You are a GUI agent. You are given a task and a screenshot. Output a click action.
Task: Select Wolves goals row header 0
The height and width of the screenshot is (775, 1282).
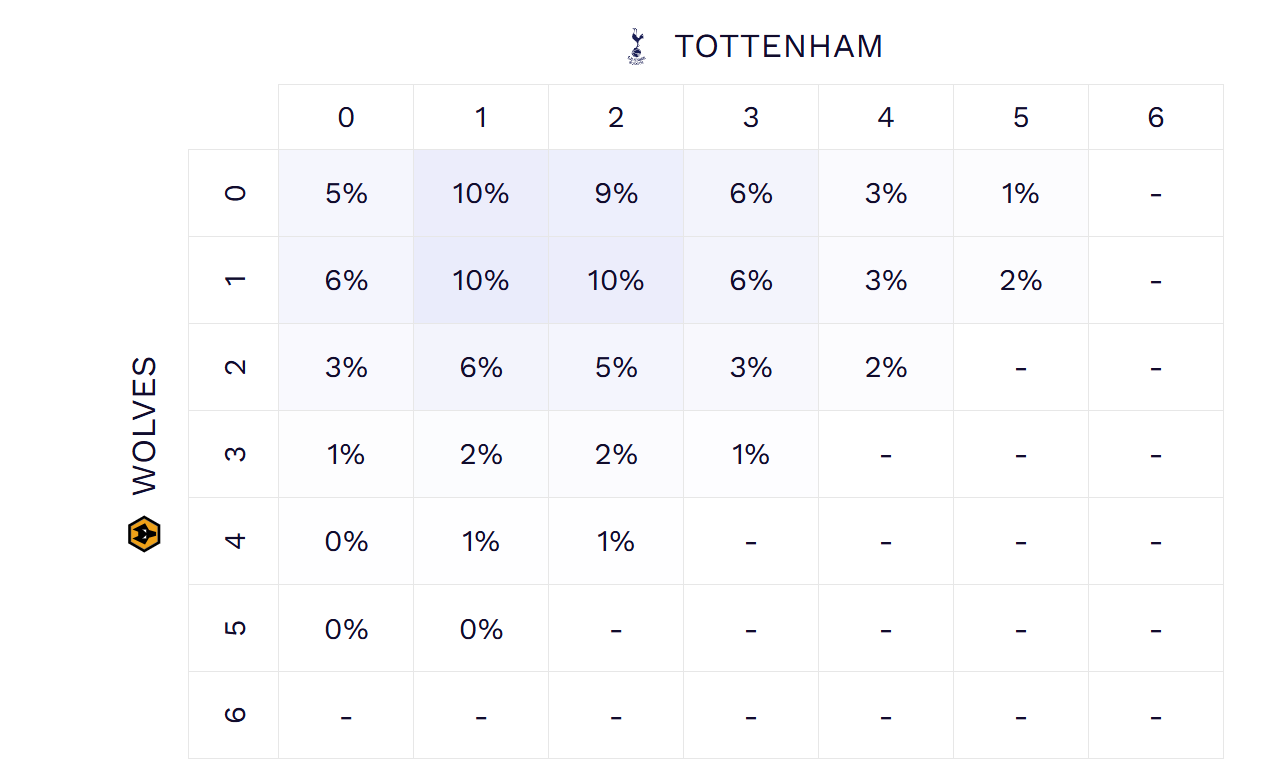tap(234, 193)
